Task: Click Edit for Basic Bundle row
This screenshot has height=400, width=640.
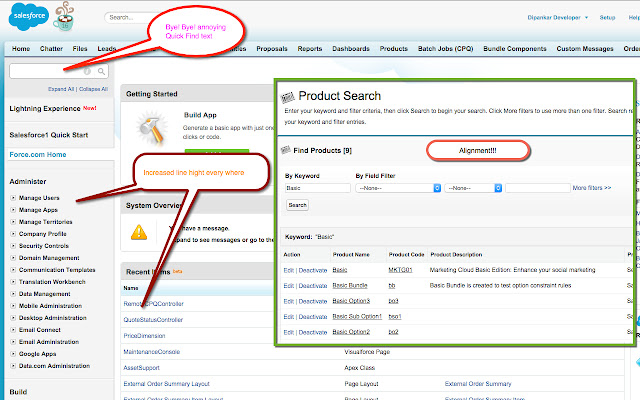Action: [x=288, y=286]
